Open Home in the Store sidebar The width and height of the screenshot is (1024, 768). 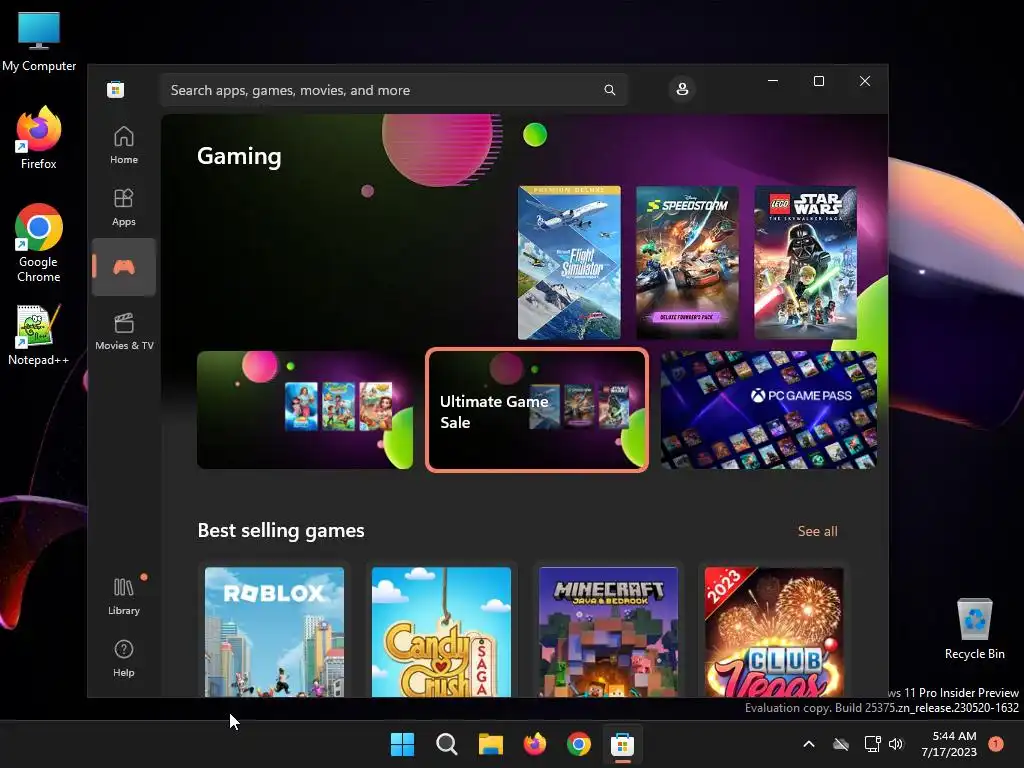click(123, 145)
